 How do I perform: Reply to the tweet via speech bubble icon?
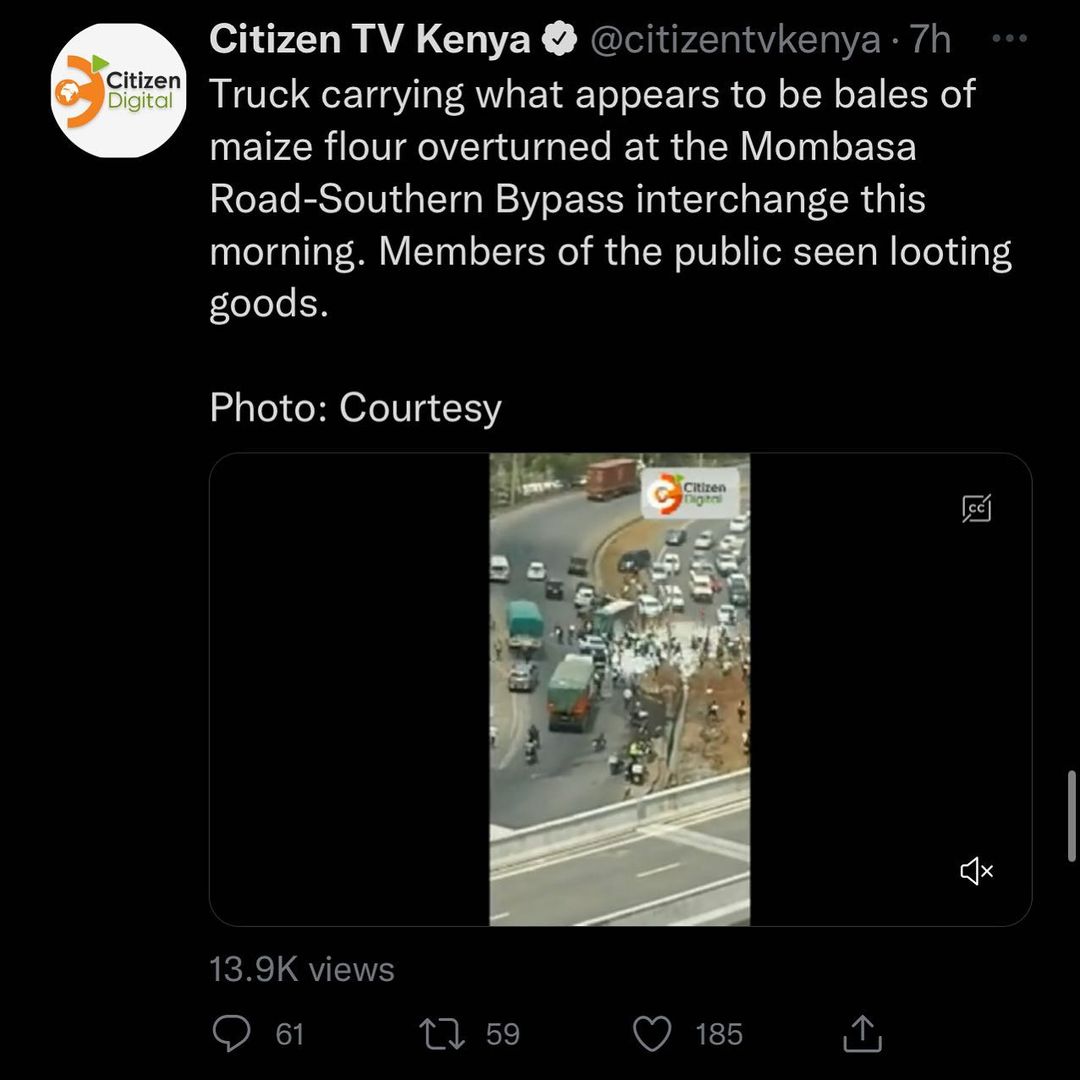pyautogui.click(x=233, y=1033)
